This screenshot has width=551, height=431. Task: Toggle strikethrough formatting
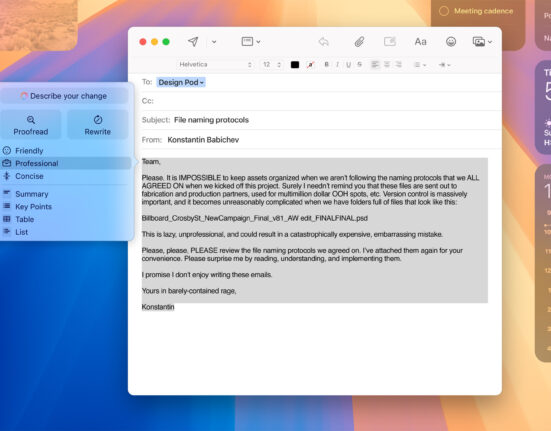(359, 64)
